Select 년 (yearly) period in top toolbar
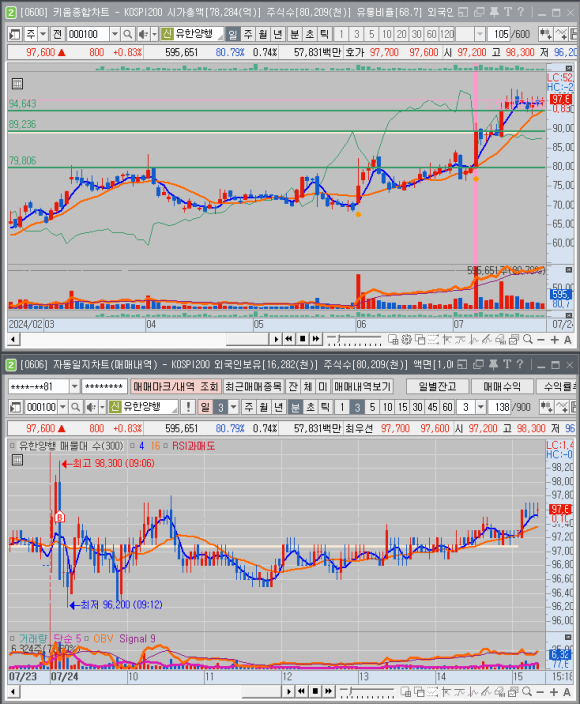 278,34
